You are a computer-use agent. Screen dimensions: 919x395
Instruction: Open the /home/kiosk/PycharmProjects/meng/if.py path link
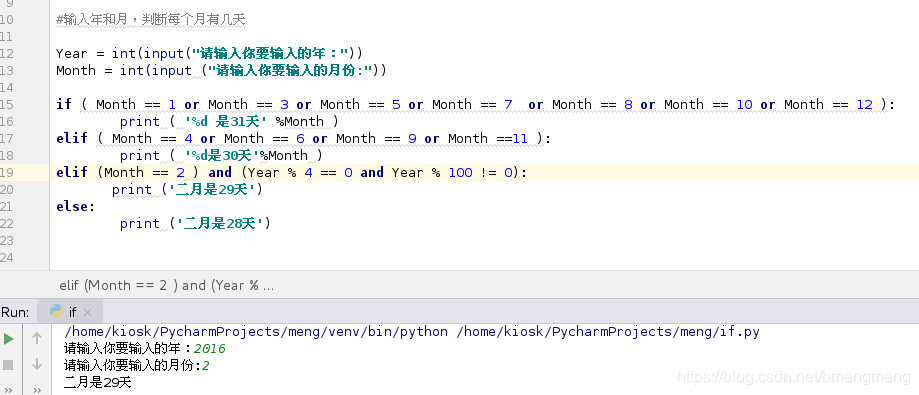coord(608,332)
